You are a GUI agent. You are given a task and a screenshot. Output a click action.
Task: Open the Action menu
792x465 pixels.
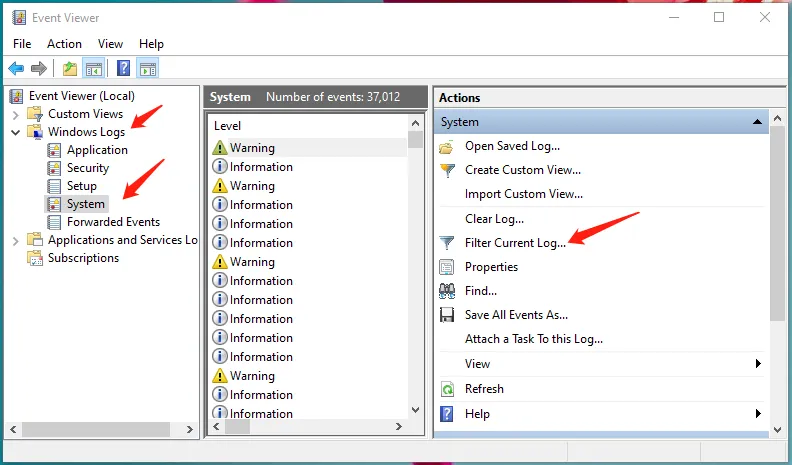click(64, 44)
